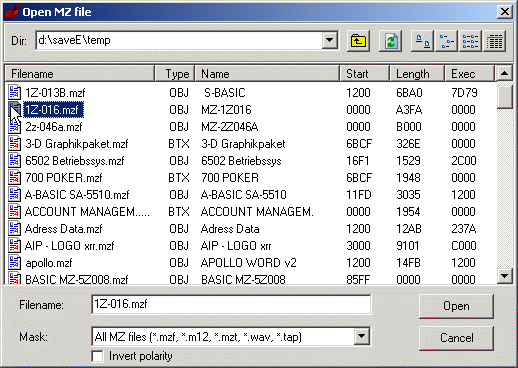Click the Open button

456,306
